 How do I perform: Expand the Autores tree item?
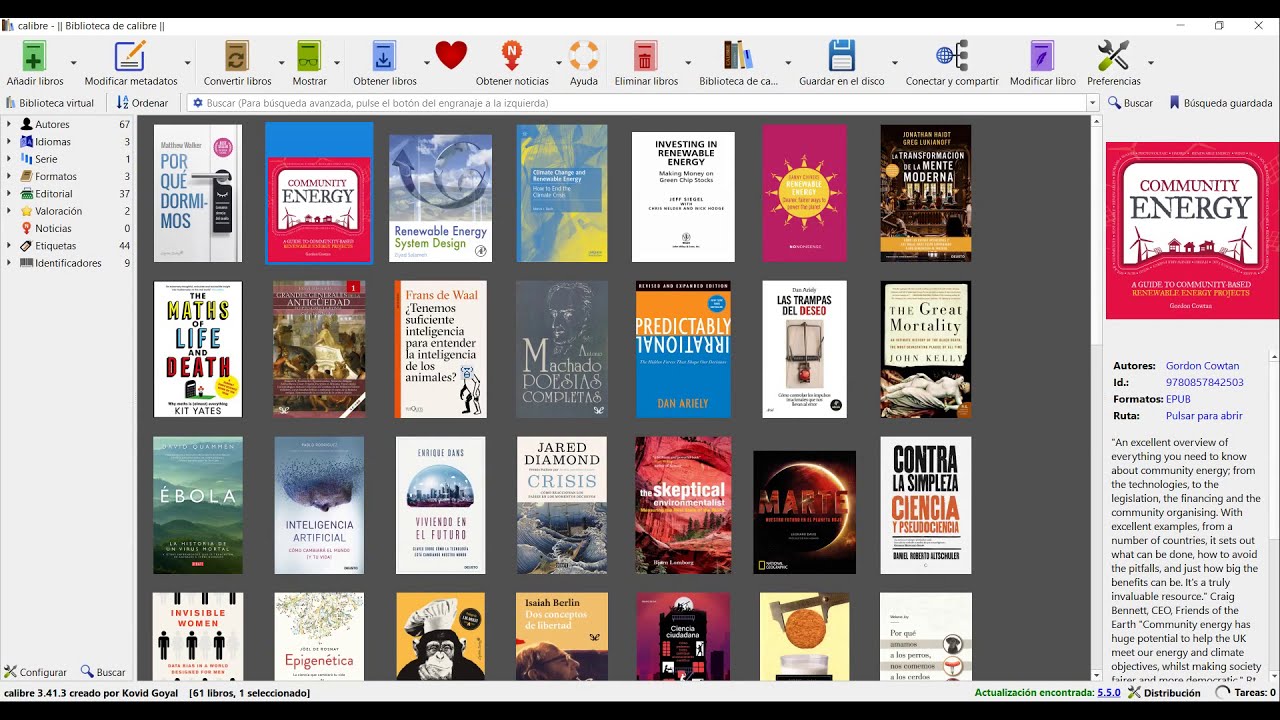tap(9, 124)
